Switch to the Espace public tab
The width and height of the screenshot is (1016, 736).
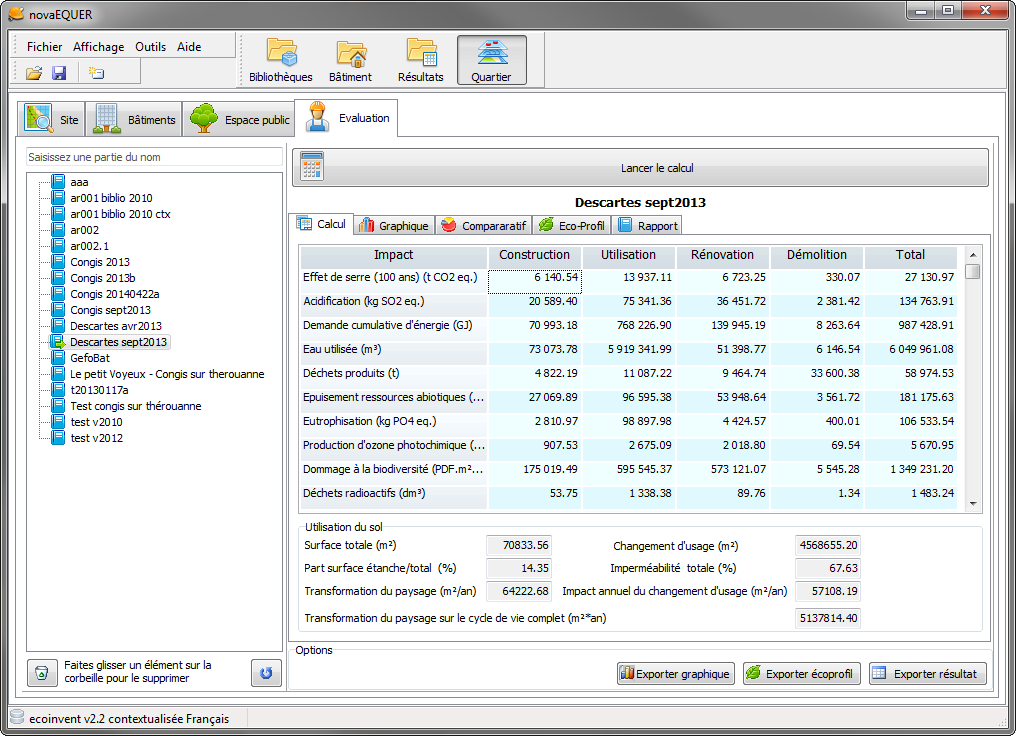click(x=239, y=119)
